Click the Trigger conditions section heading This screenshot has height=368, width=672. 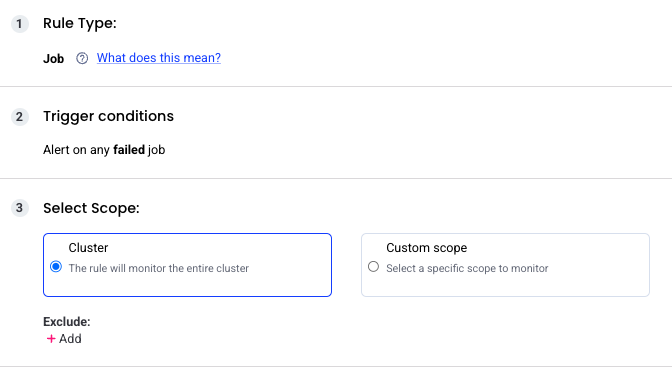coord(108,116)
